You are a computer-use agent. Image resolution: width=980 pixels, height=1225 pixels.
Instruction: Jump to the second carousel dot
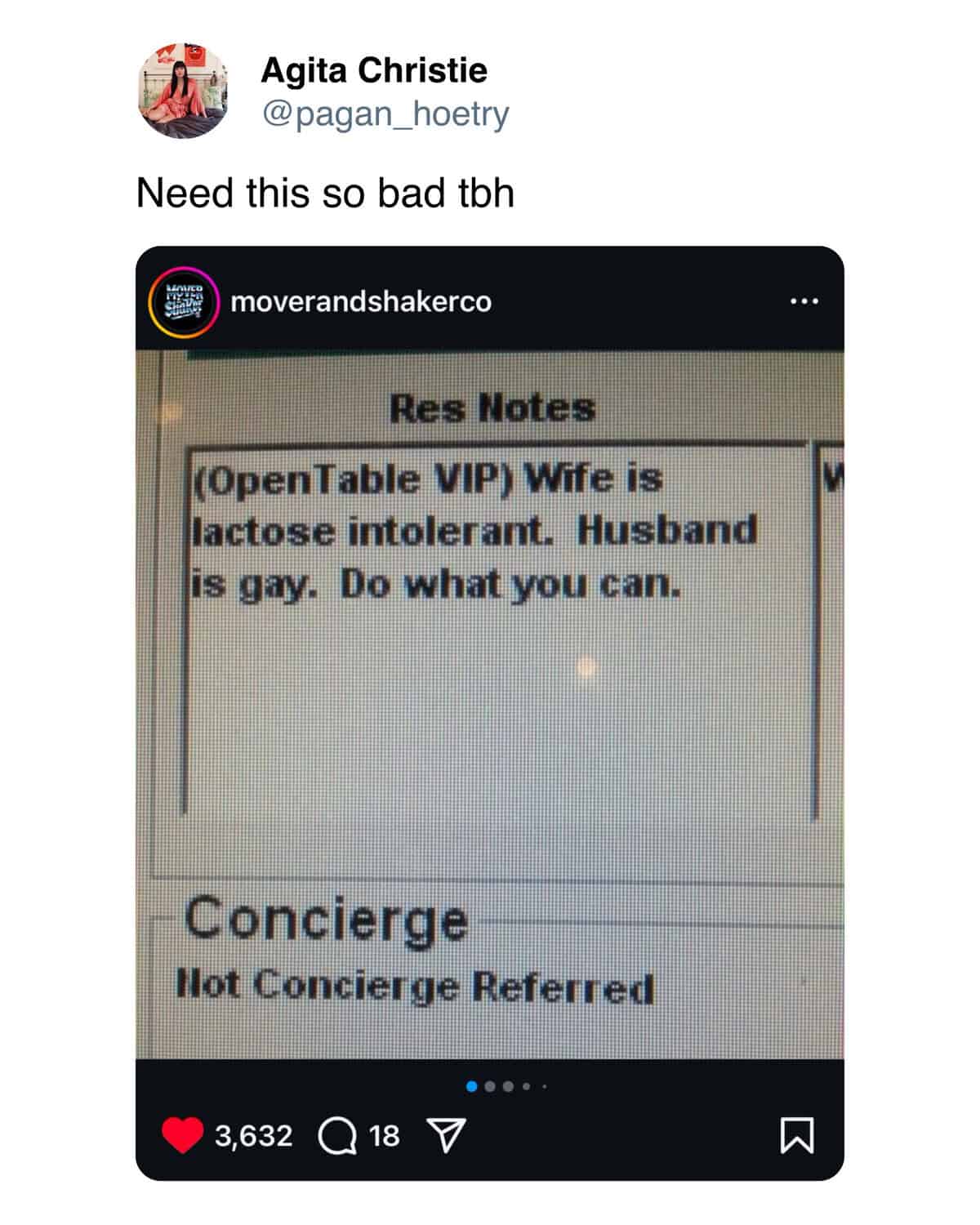click(490, 1086)
